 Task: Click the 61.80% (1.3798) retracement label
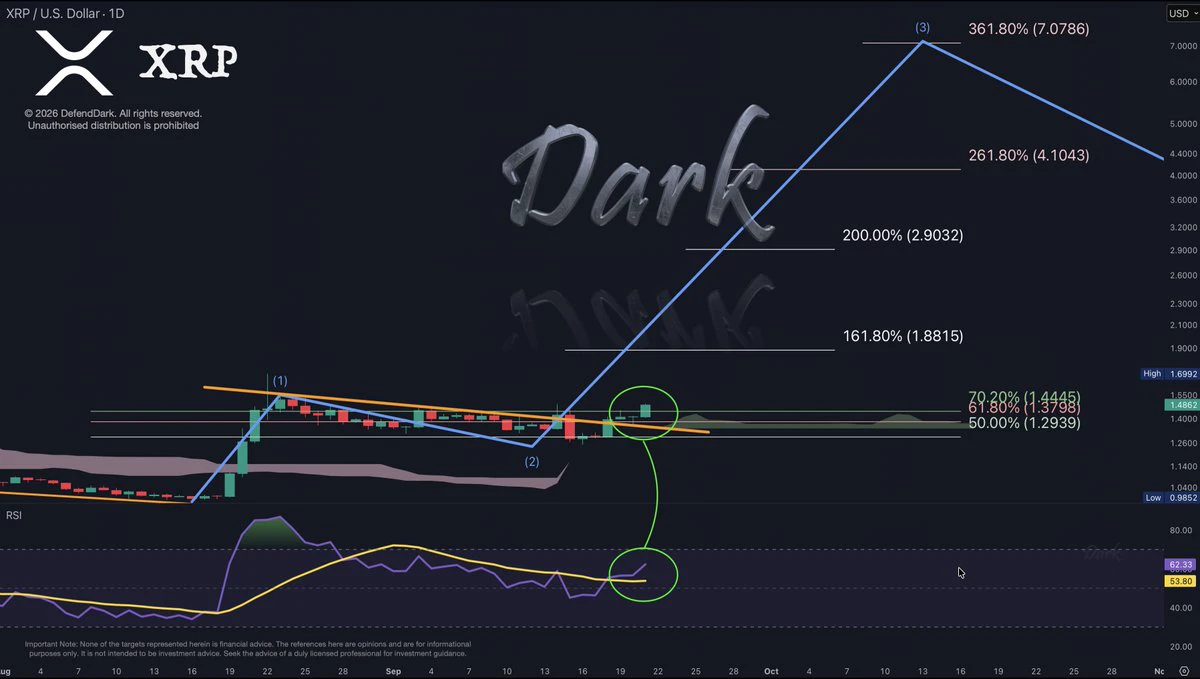[1024, 409]
